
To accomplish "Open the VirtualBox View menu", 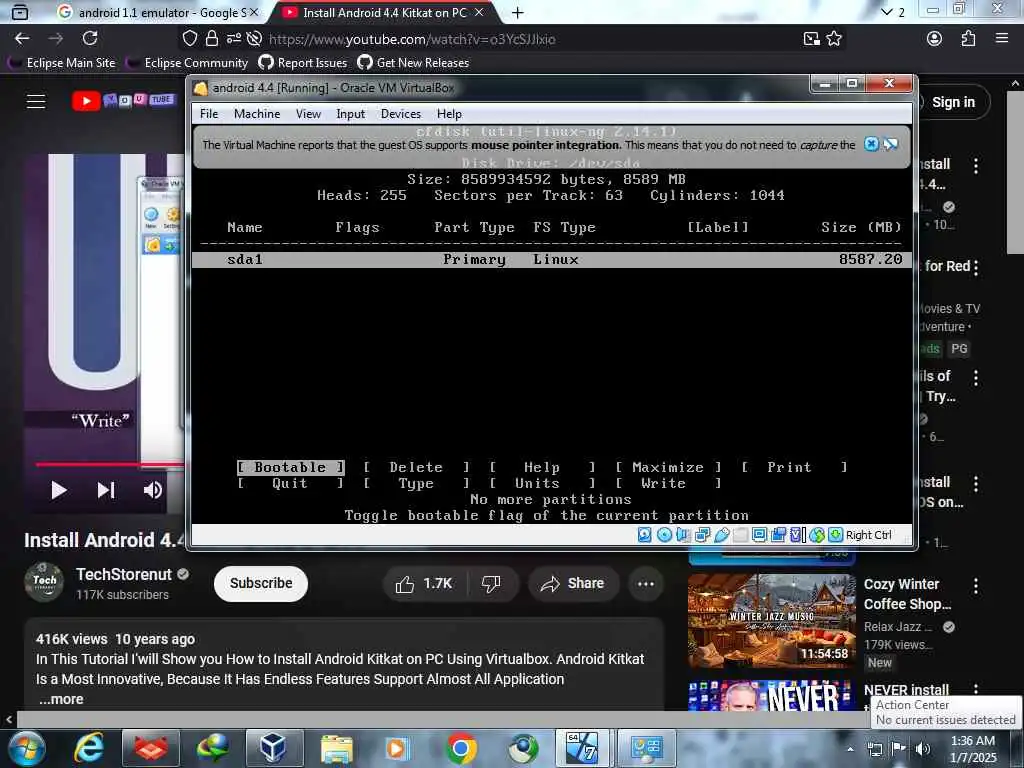I will coord(308,114).
